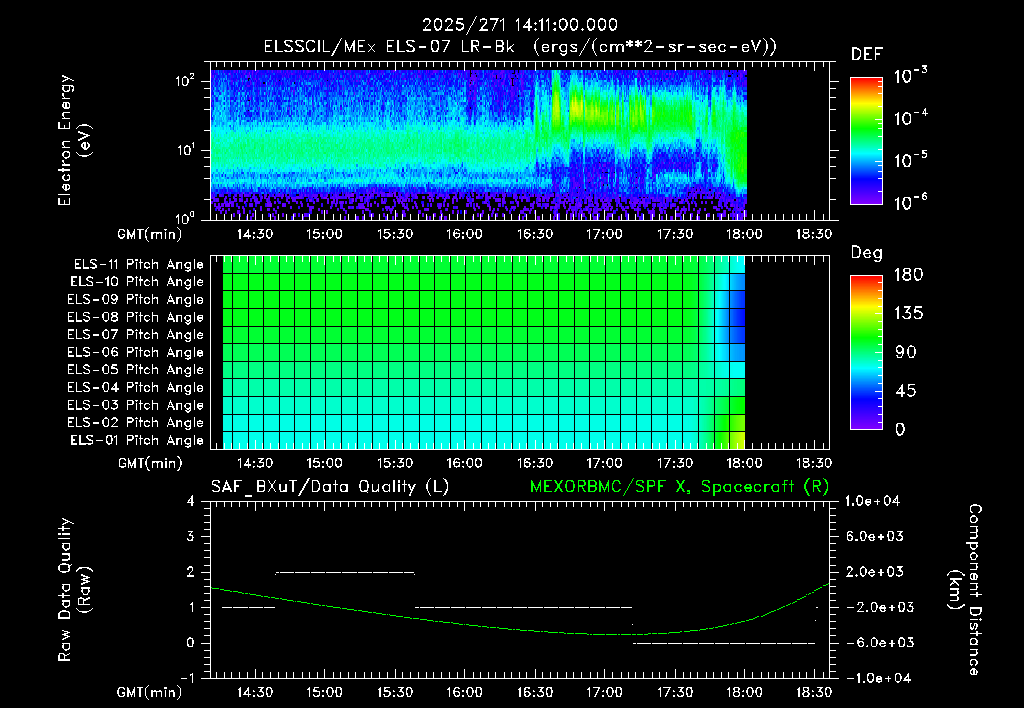Click the data quality segment at level 0
Image resolution: width=1024 pixels, height=708 pixels.
(x=724, y=643)
